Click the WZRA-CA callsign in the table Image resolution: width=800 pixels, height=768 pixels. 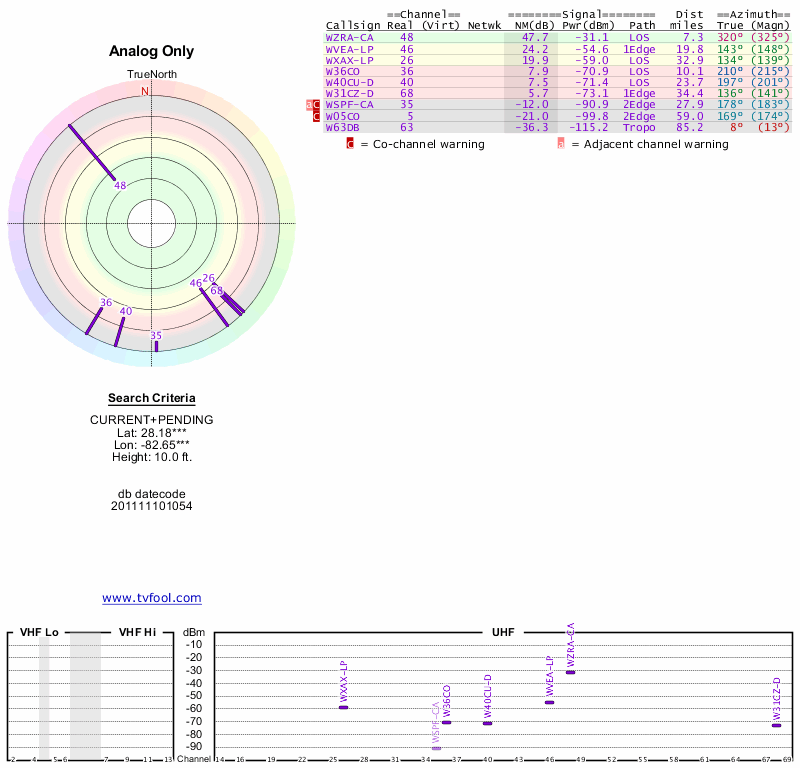pos(349,37)
